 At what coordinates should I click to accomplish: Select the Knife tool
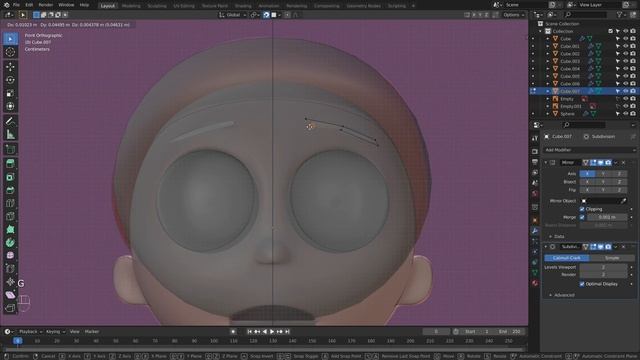[x=10, y=216]
